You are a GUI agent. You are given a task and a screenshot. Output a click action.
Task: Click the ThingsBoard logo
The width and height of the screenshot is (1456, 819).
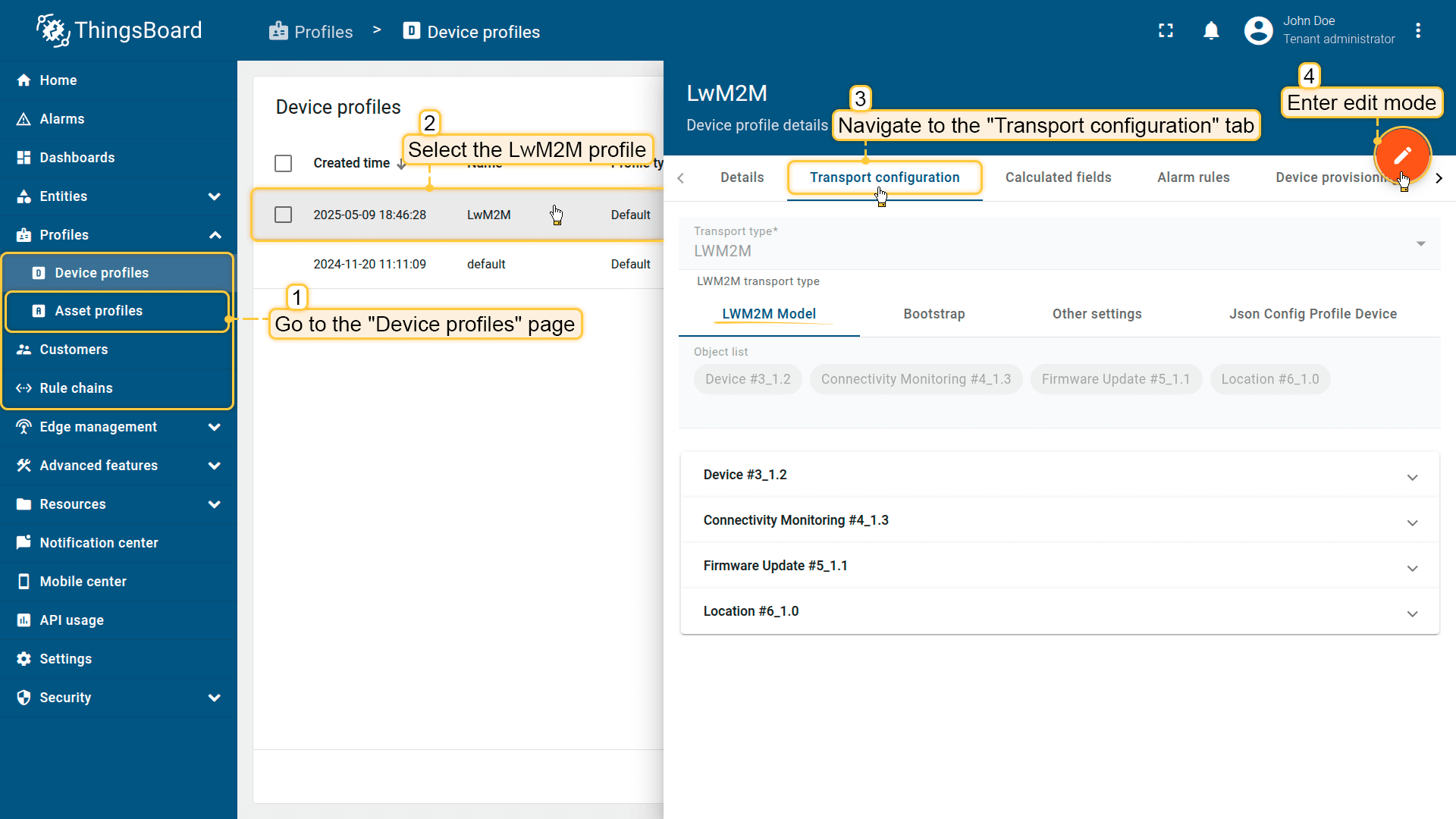(120, 30)
